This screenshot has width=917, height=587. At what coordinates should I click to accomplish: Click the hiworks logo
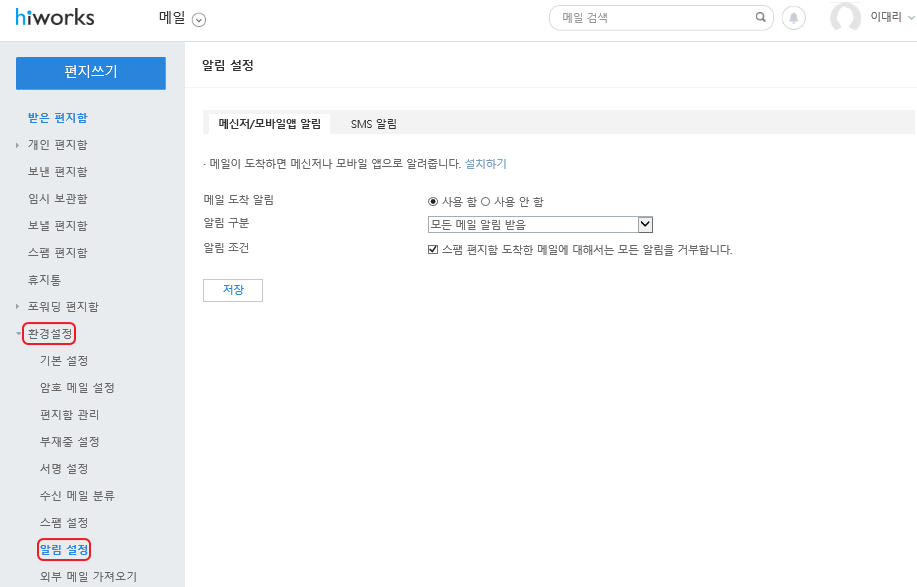pyautogui.click(x=53, y=18)
